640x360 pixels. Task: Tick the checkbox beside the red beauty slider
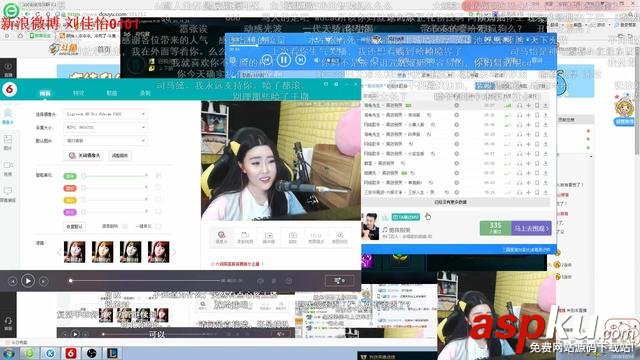(x=158, y=188)
